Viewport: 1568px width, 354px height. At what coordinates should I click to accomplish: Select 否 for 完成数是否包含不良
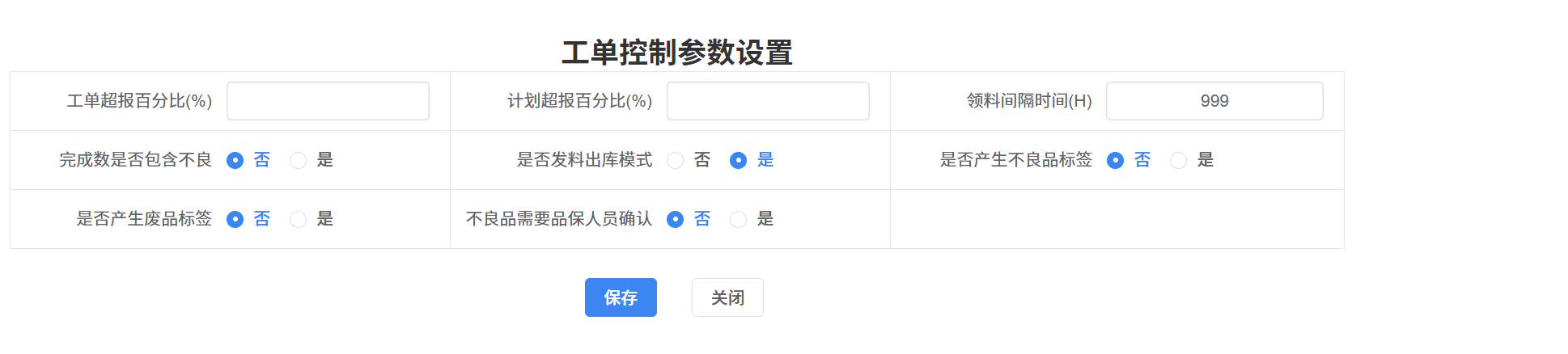235,160
